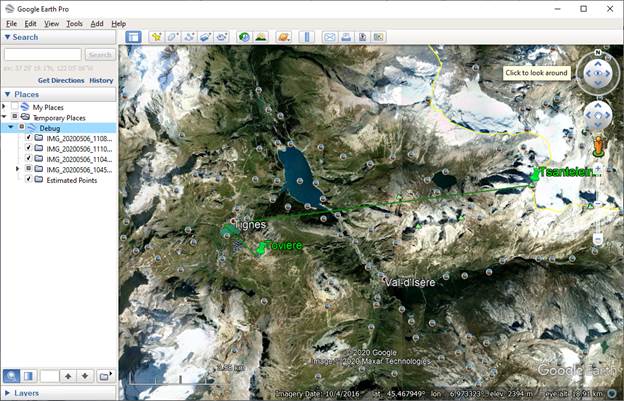Open the ruler measurement tool
The height and width of the screenshot is (401, 624).
tap(306, 37)
